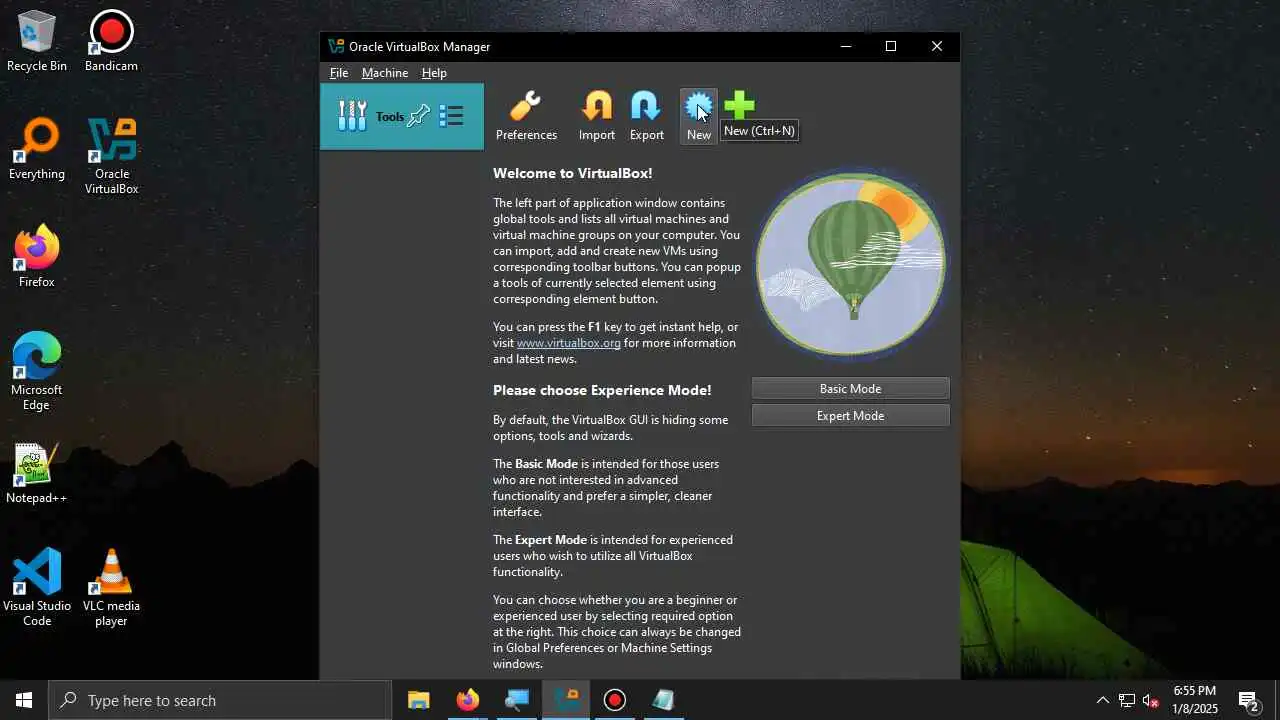Select the Tools item in left panel
The width and height of the screenshot is (1280, 720).
(402, 116)
